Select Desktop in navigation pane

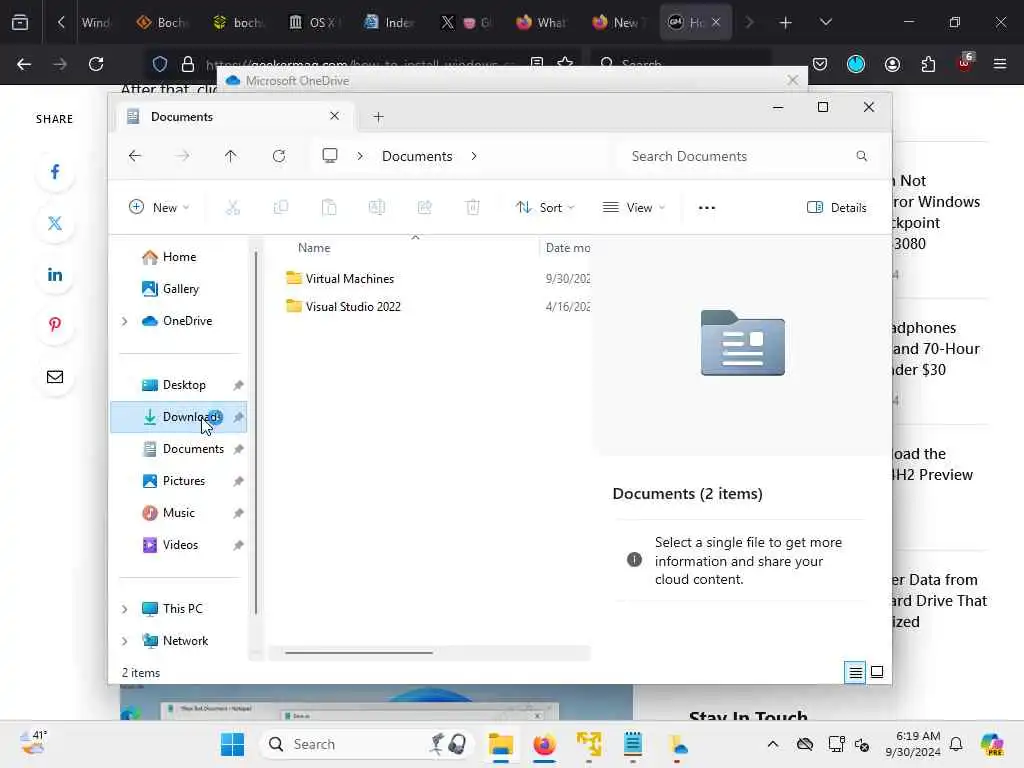click(x=178, y=385)
